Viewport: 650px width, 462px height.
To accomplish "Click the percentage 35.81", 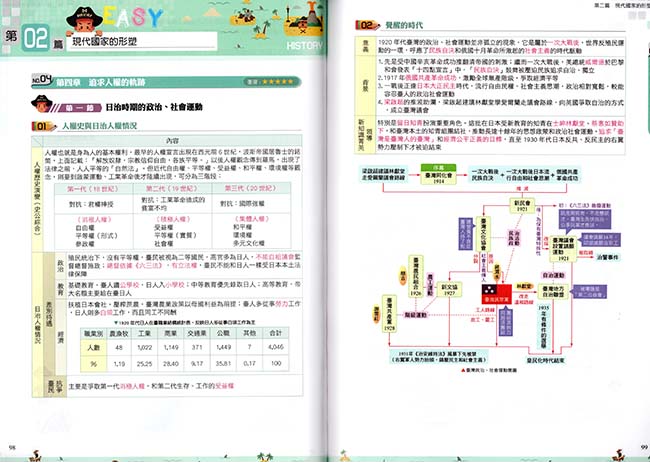I will pyautogui.click(x=223, y=364).
